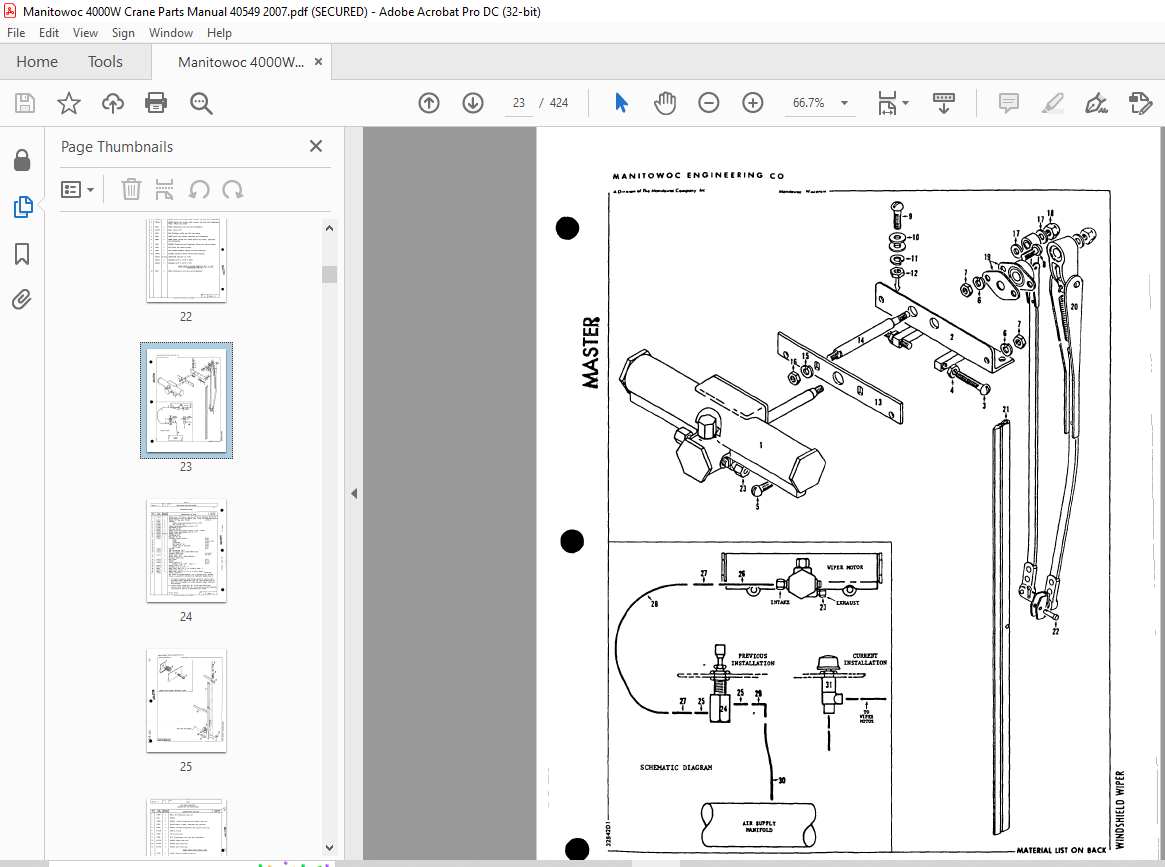
Task: Click thumbnail scrollbar up arrow
Action: tap(329, 228)
